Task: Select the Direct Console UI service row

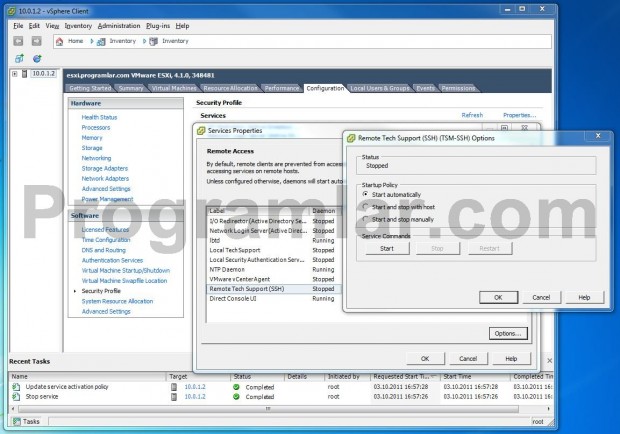Action: (x=274, y=298)
